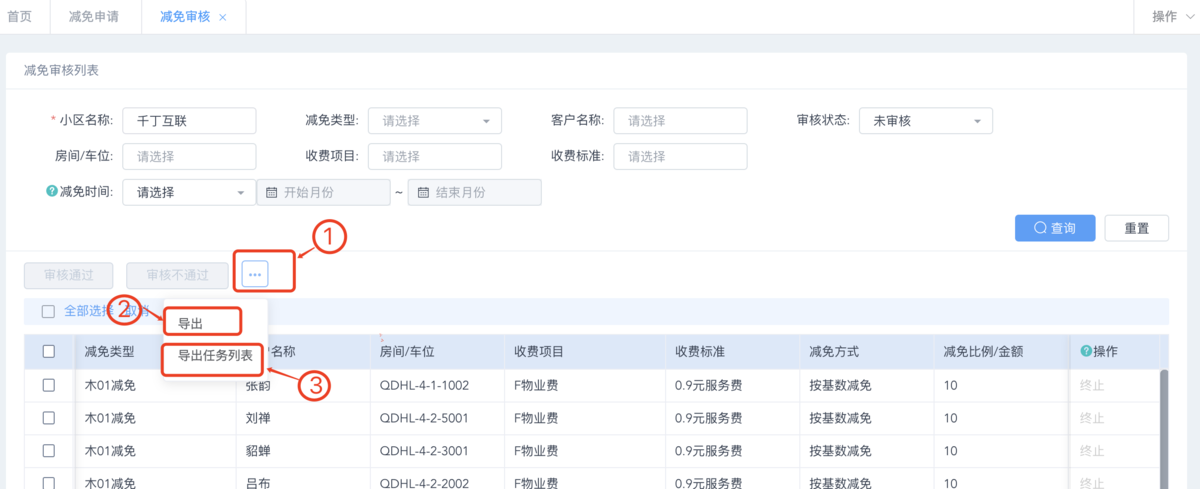Click the 减免审核列表 panel title
1200x489 pixels.
(x=61, y=70)
